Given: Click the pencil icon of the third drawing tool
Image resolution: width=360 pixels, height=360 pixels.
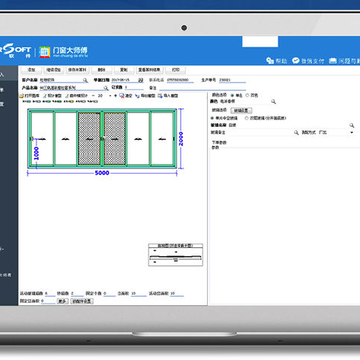Looking at the screenshot, I should pyautogui.click(x=67, y=96).
